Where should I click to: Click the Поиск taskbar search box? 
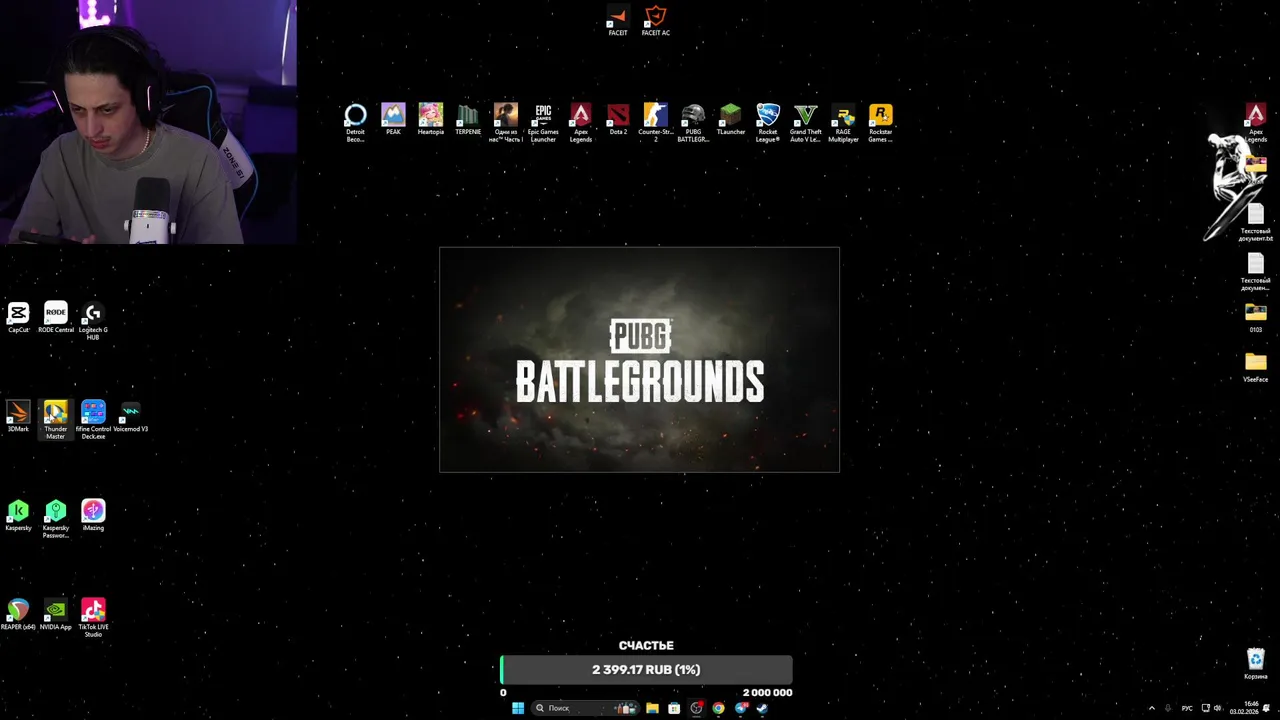coord(587,708)
